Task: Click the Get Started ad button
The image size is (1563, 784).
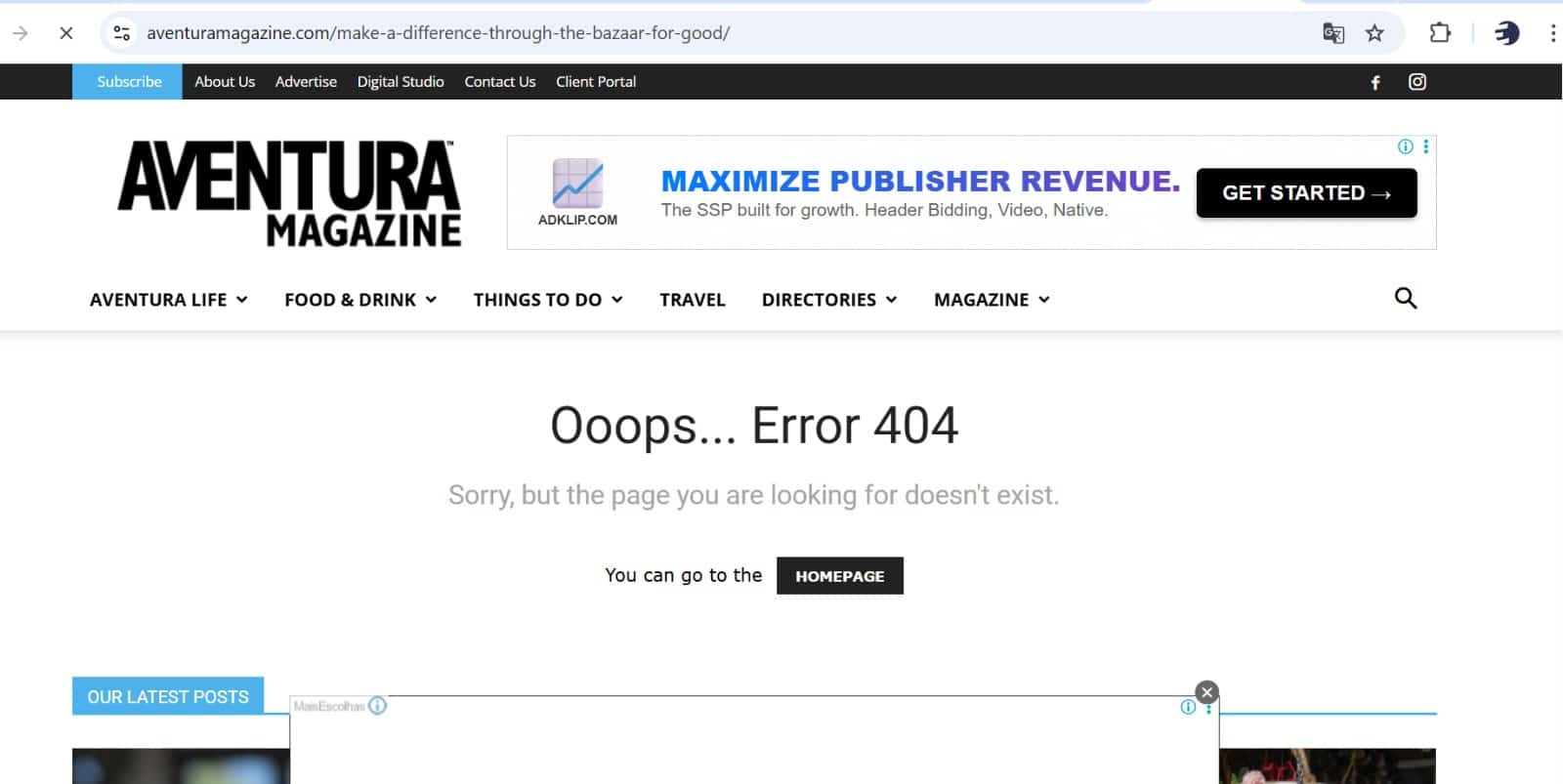Action: pos(1305,193)
